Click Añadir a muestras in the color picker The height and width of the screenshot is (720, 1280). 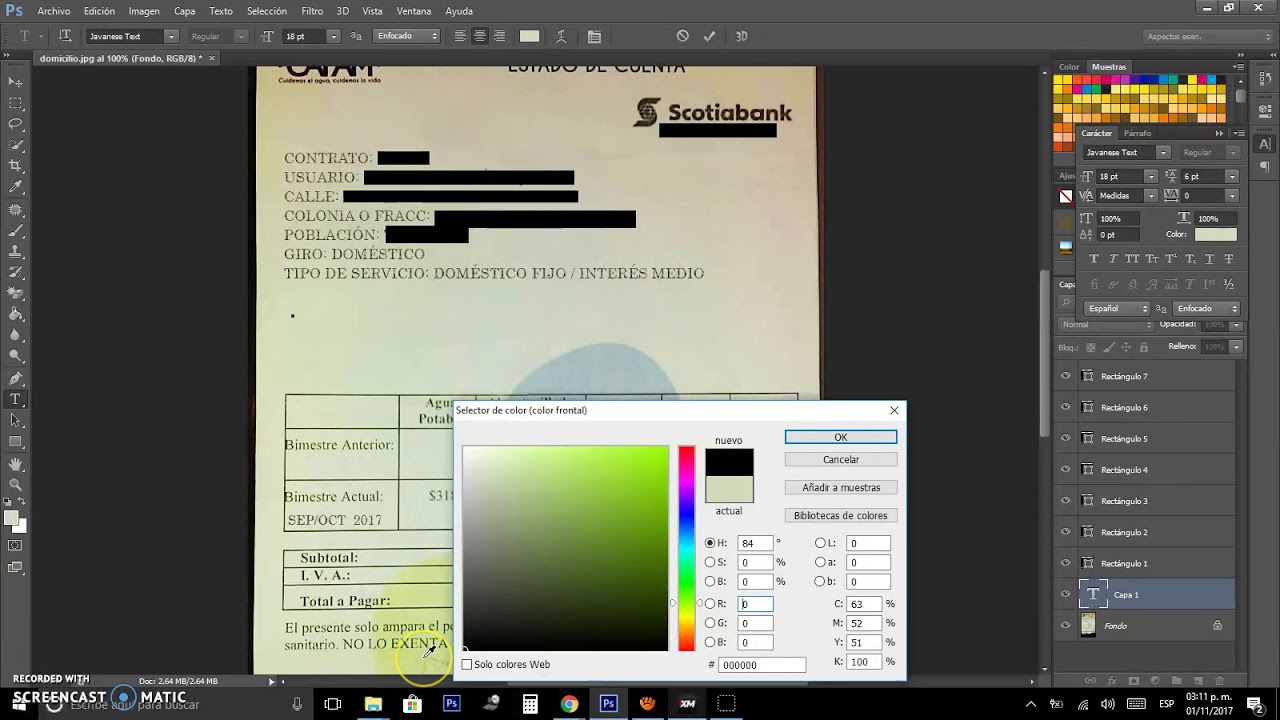click(x=840, y=487)
